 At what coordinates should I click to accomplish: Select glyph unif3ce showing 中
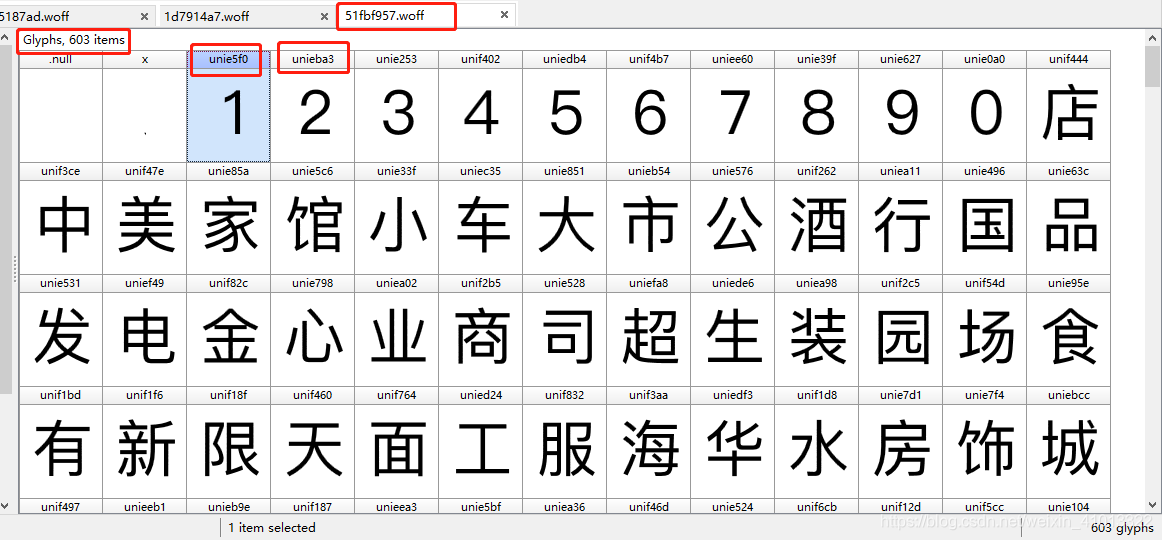[61, 219]
